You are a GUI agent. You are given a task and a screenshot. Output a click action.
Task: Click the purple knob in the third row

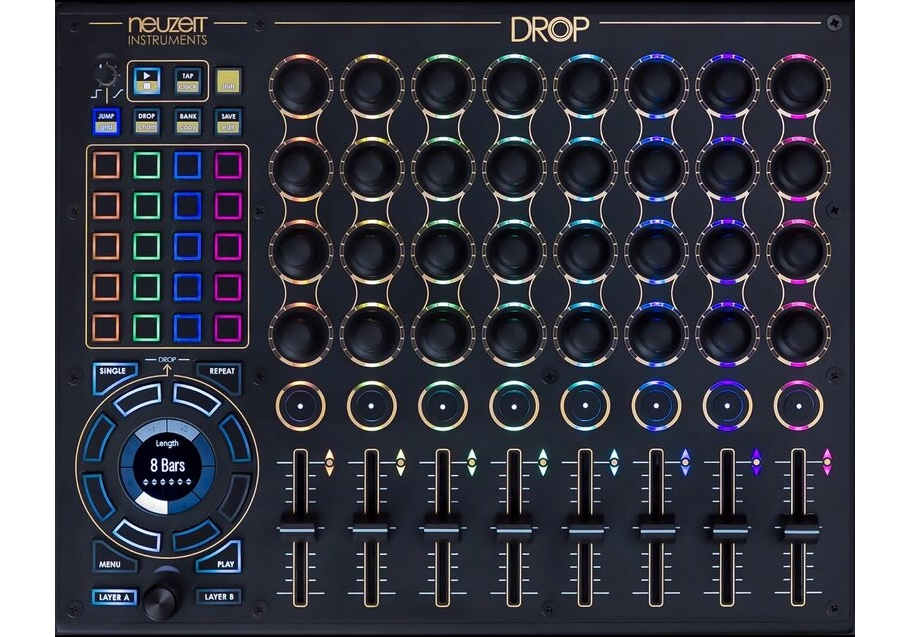[727, 251]
